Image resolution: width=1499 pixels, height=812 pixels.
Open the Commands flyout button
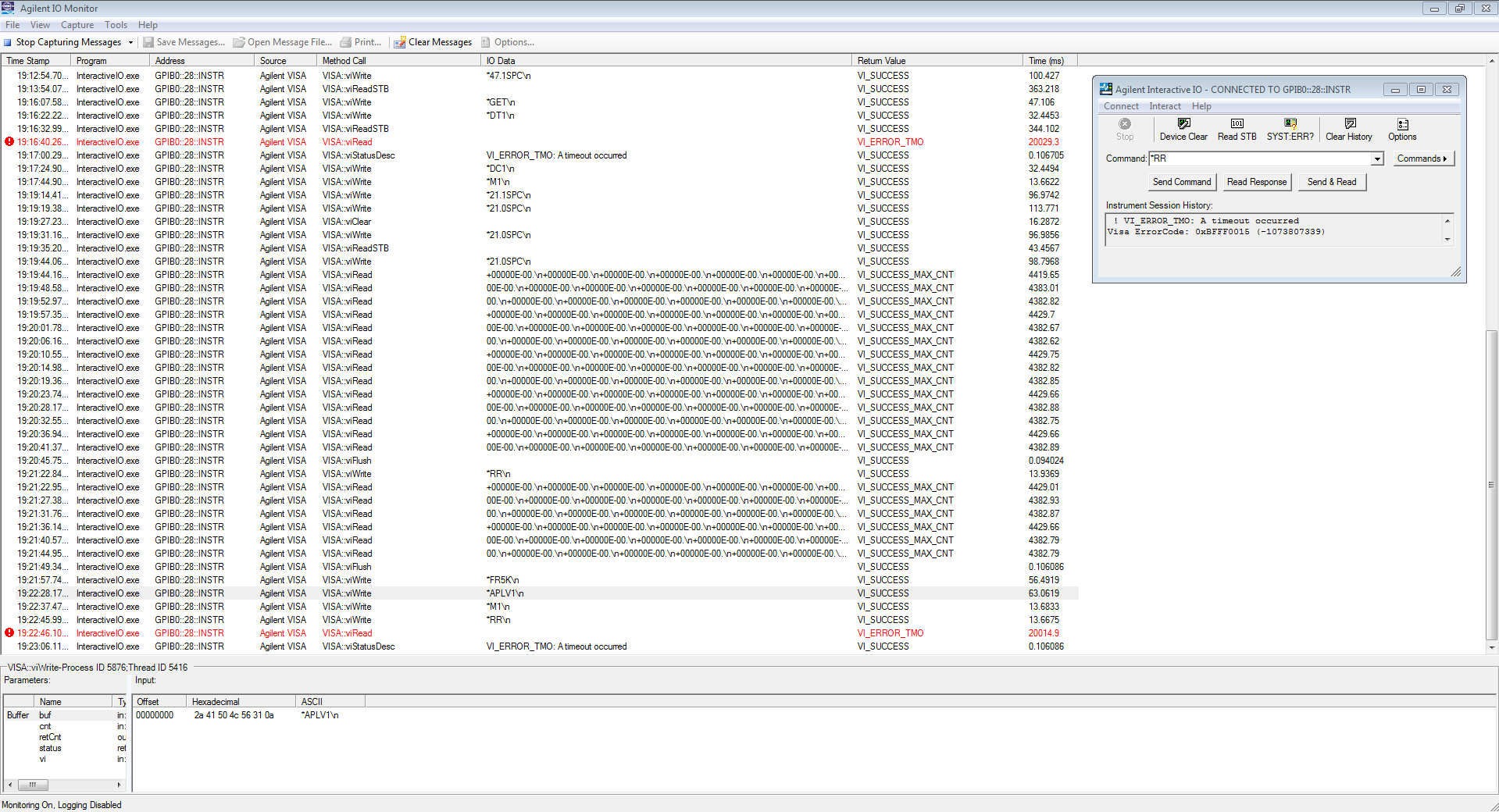pos(1422,158)
